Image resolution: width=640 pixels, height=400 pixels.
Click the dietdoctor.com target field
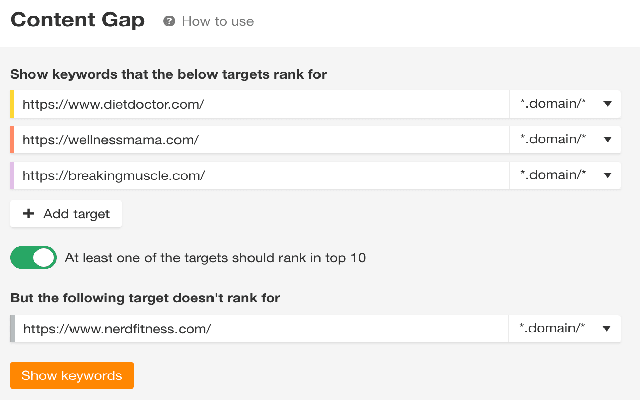tap(260, 104)
